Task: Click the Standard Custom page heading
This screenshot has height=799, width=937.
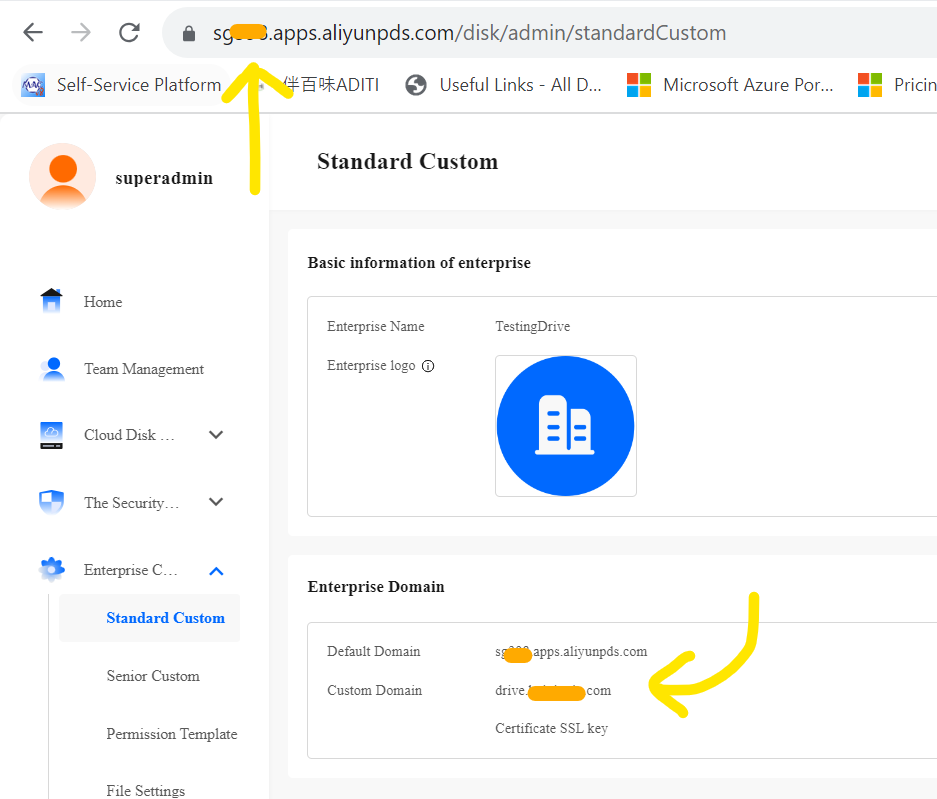Action: tap(408, 161)
